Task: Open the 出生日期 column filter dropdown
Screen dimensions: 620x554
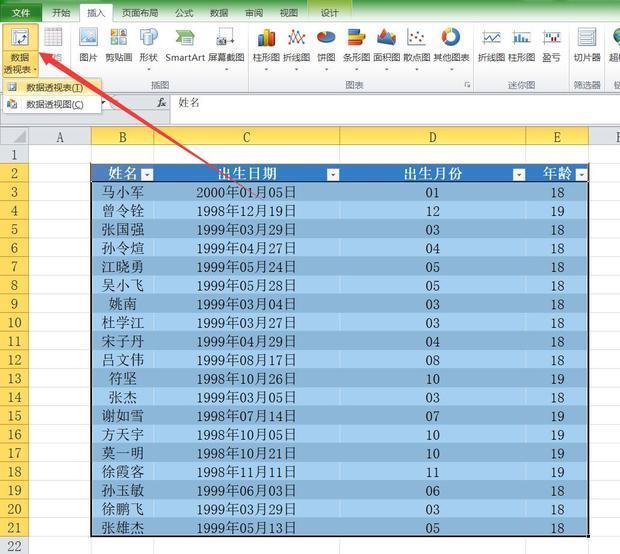Action: tap(333, 174)
